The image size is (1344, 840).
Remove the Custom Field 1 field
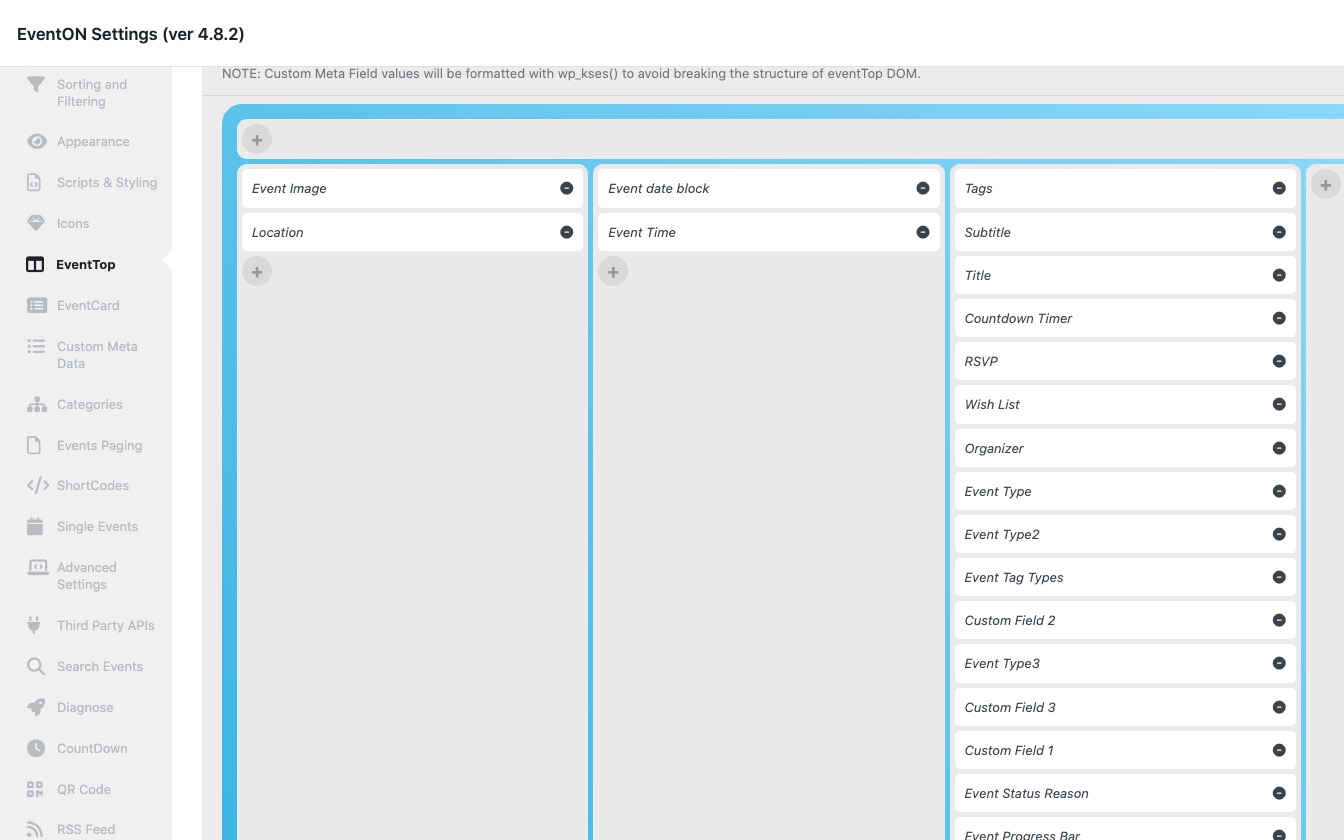click(x=1279, y=750)
